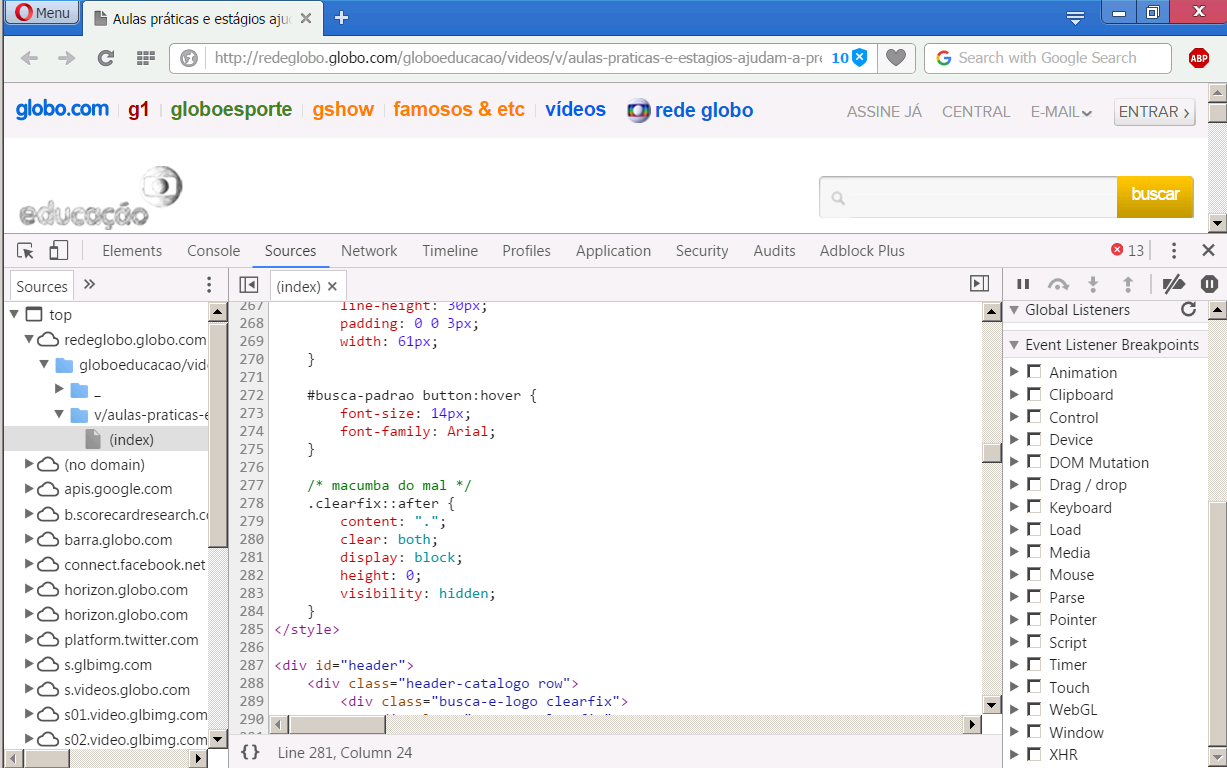The height and width of the screenshot is (768, 1227).
Task: Switch to the Network tab
Action: point(369,251)
